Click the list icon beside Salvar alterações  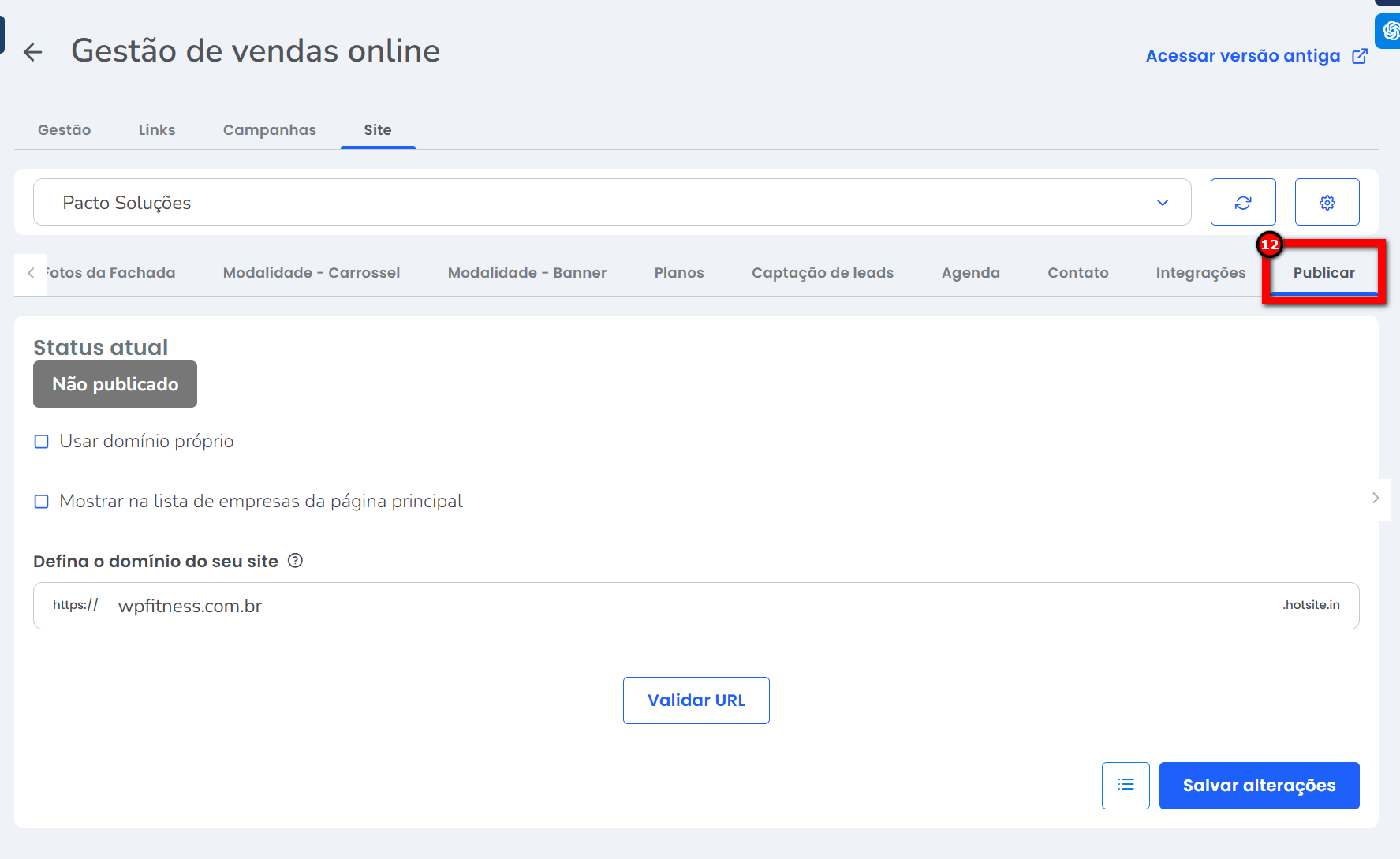point(1126,785)
